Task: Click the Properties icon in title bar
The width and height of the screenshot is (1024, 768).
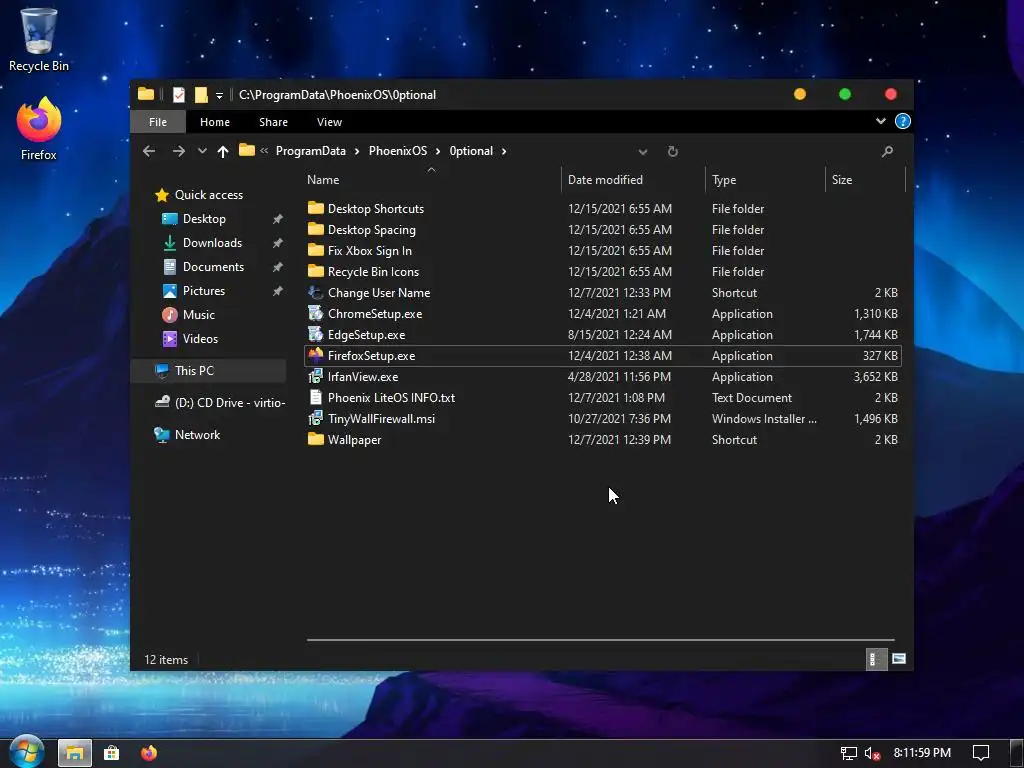Action: tap(178, 95)
